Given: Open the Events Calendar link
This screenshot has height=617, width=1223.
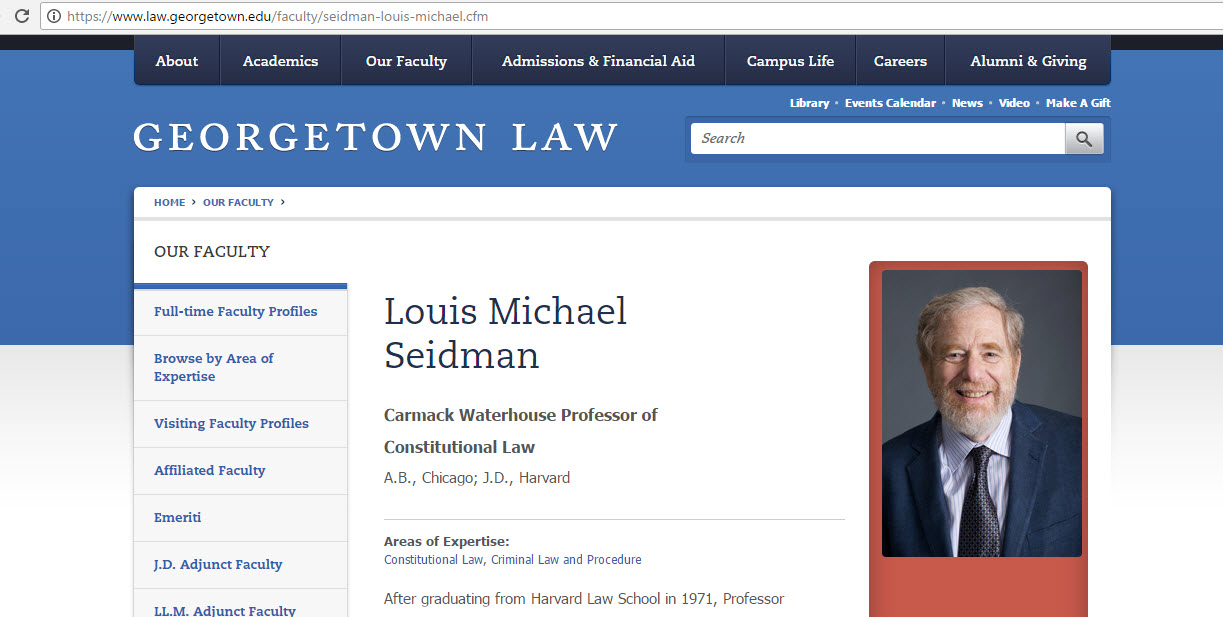Looking at the screenshot, I should 890,103.
